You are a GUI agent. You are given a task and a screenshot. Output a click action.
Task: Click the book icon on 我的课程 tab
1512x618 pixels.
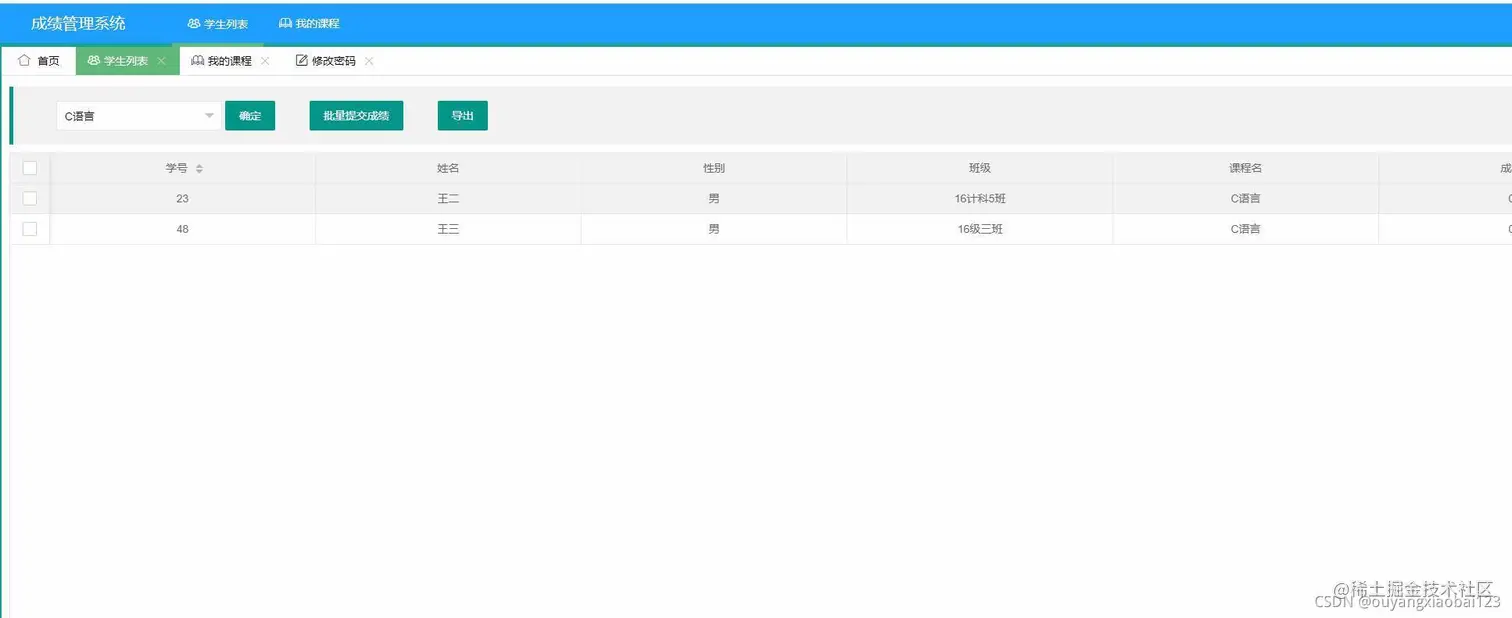197,61
